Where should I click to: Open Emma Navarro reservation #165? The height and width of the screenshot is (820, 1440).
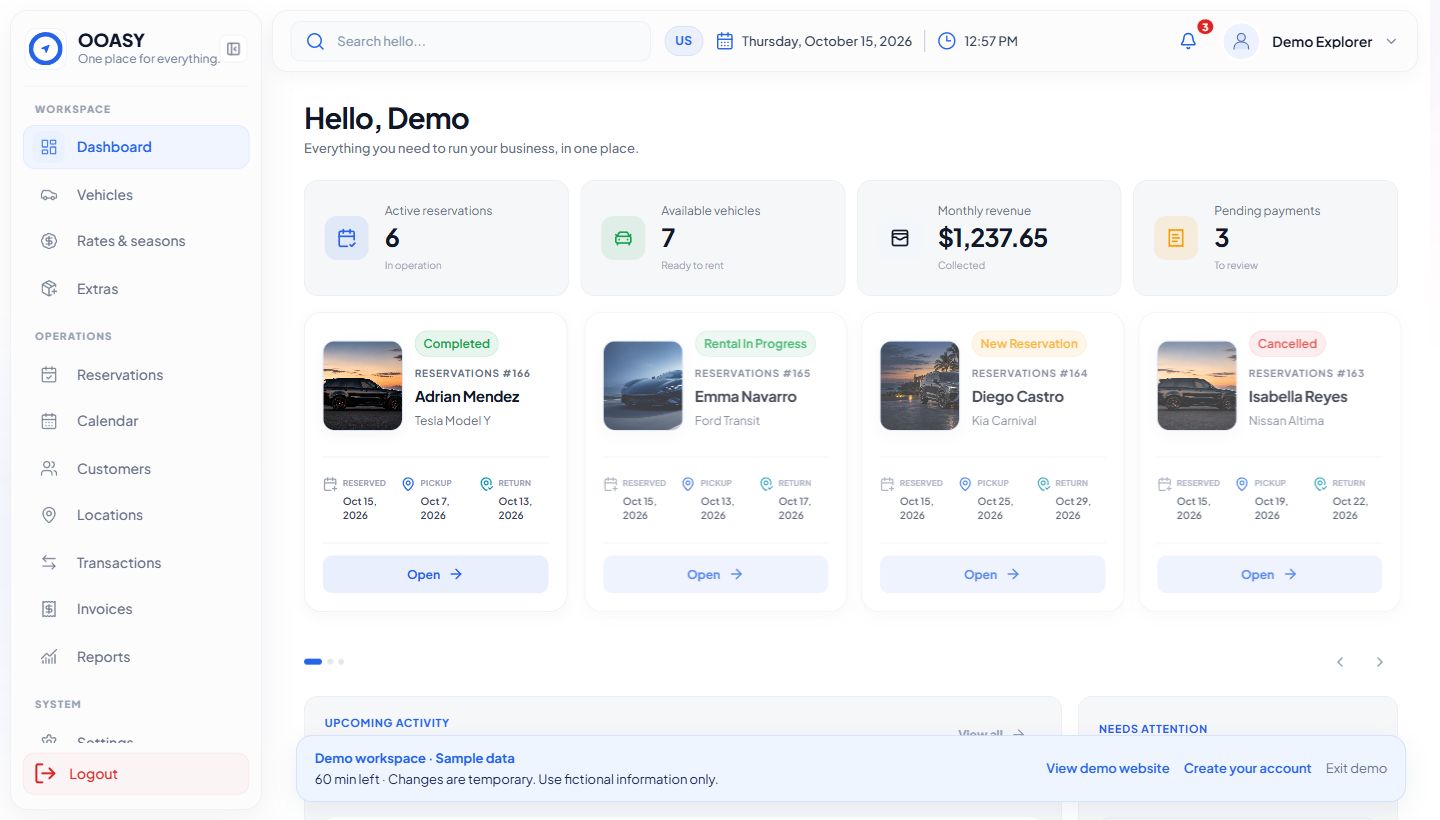(715, 574)
